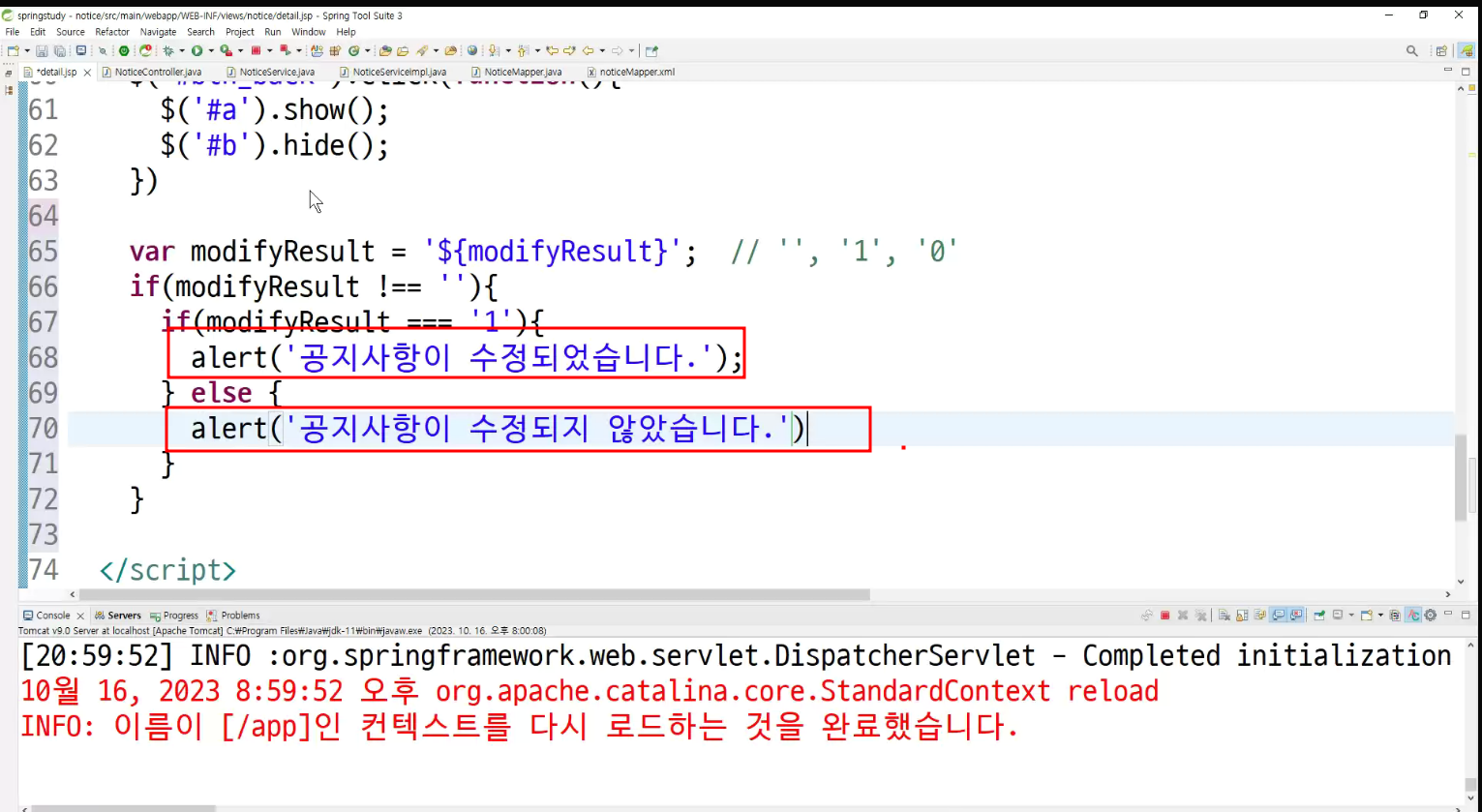
Task: Terminate the console with red square
Action: click(1165, 616)
